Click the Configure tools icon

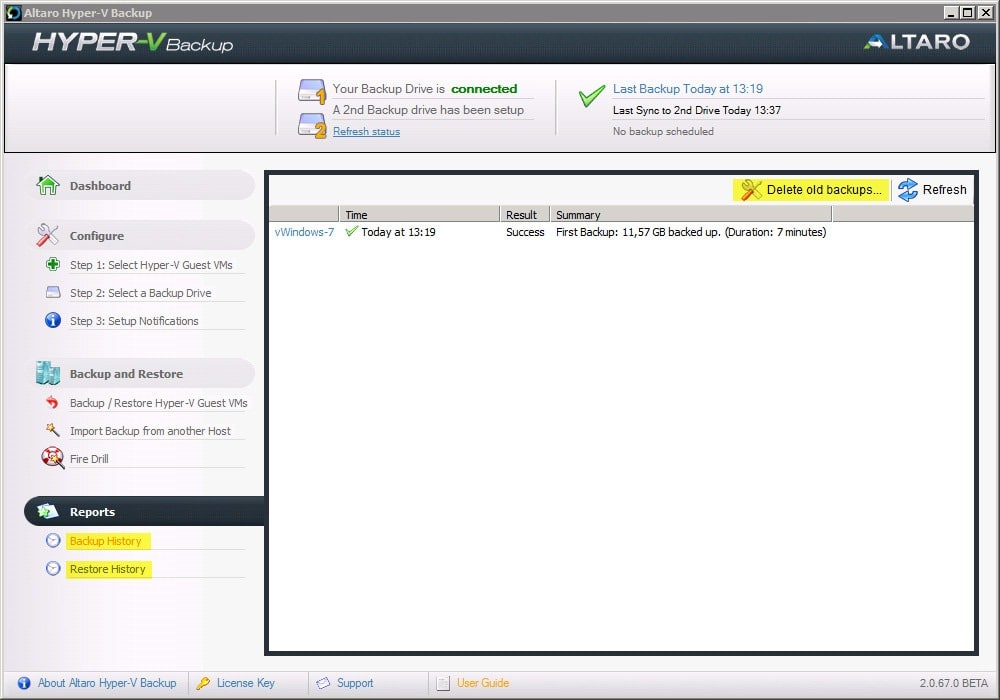coord(48,235)
